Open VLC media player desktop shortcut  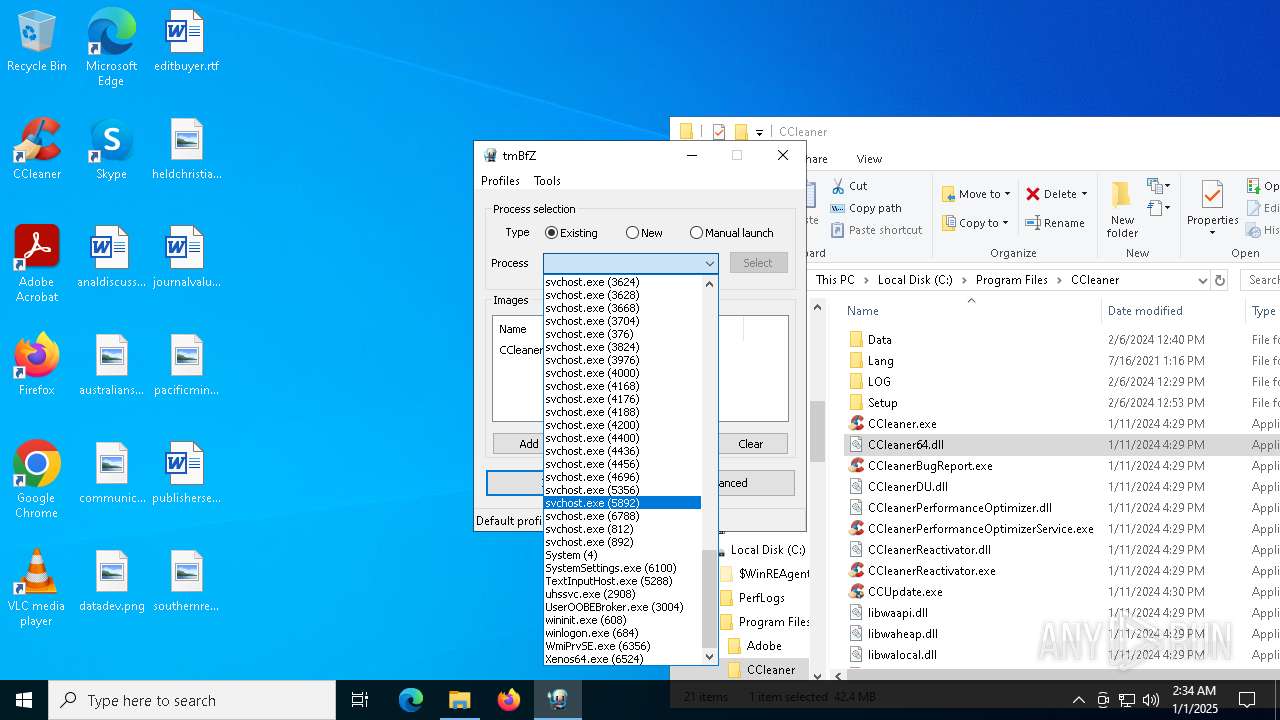(x=36, y=588)
